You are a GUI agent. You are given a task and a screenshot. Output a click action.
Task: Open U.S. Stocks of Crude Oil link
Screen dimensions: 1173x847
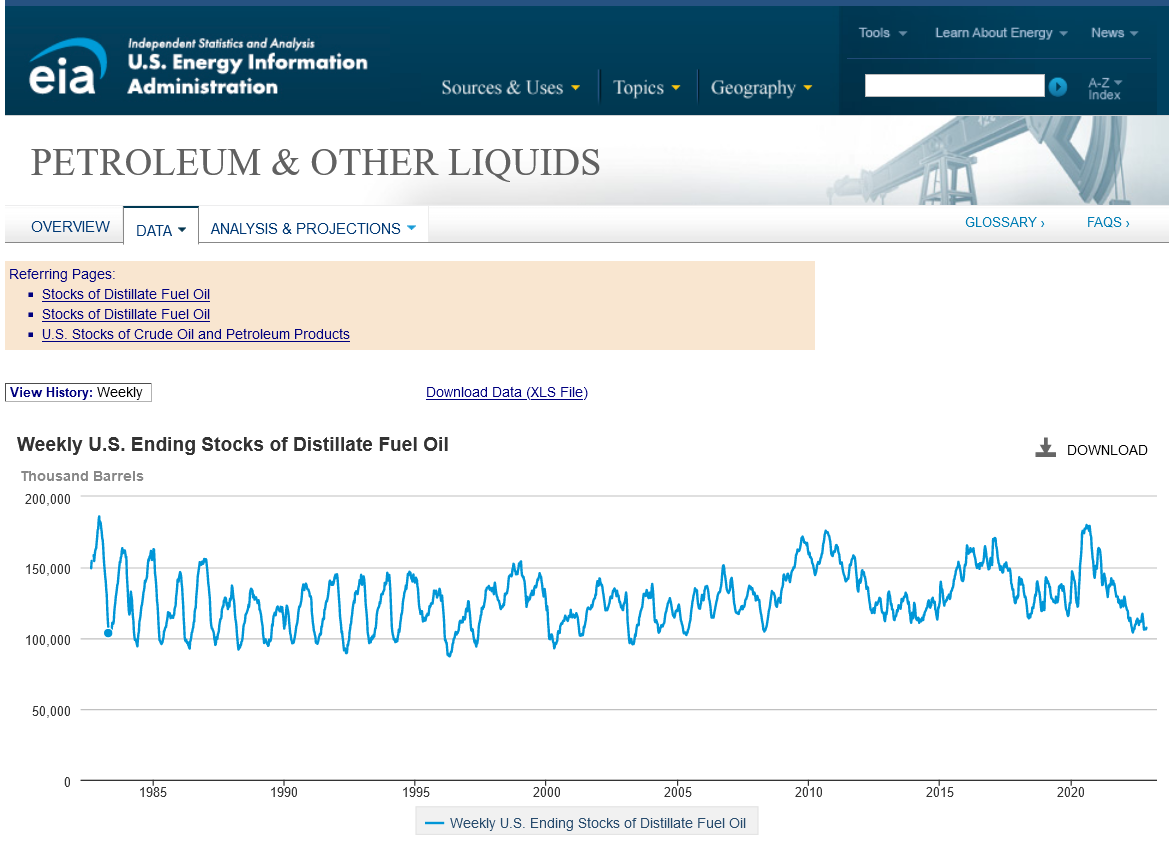[195, 334]
